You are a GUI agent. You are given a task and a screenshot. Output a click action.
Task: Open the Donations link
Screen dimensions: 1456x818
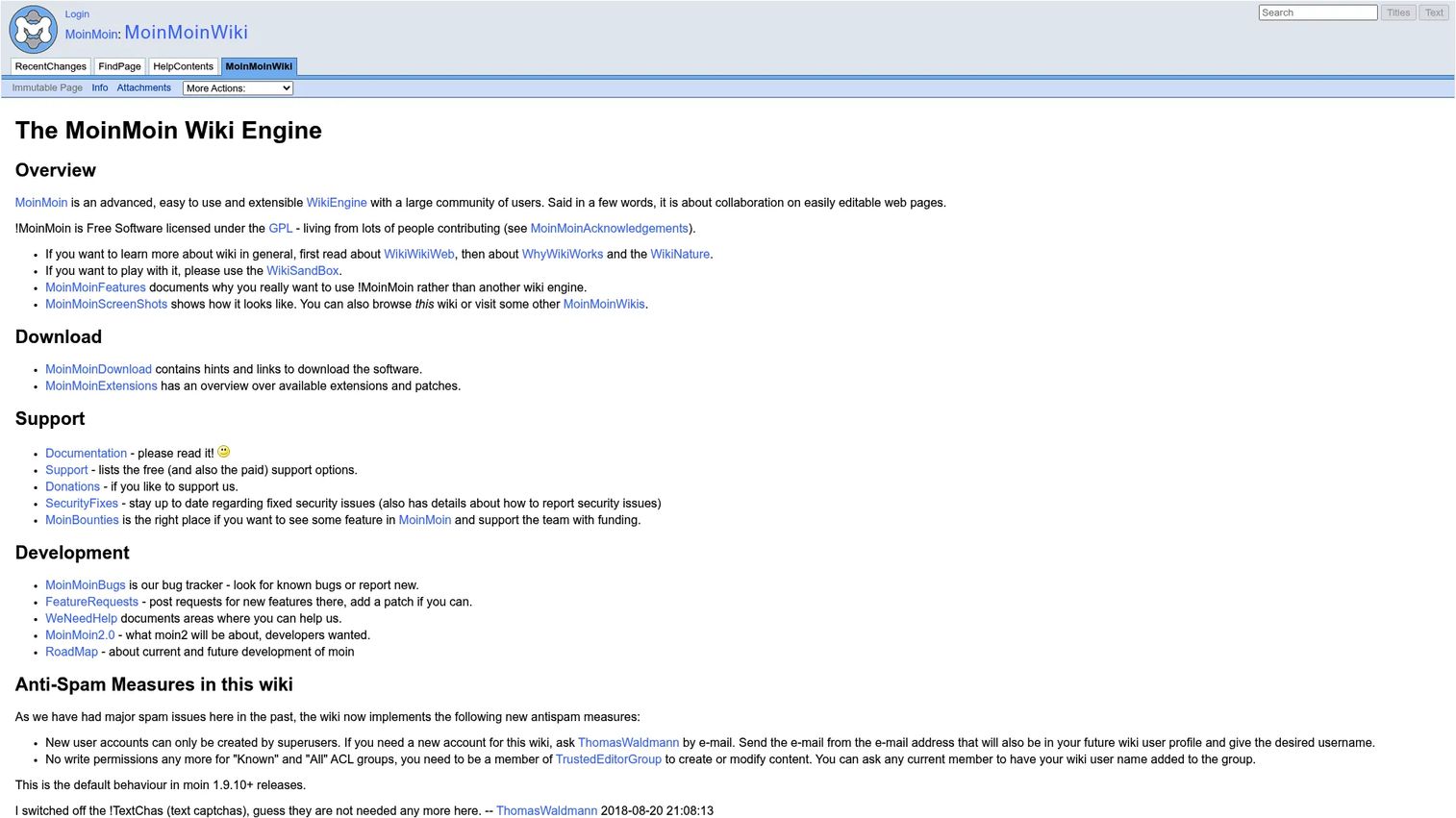point(72,487)
